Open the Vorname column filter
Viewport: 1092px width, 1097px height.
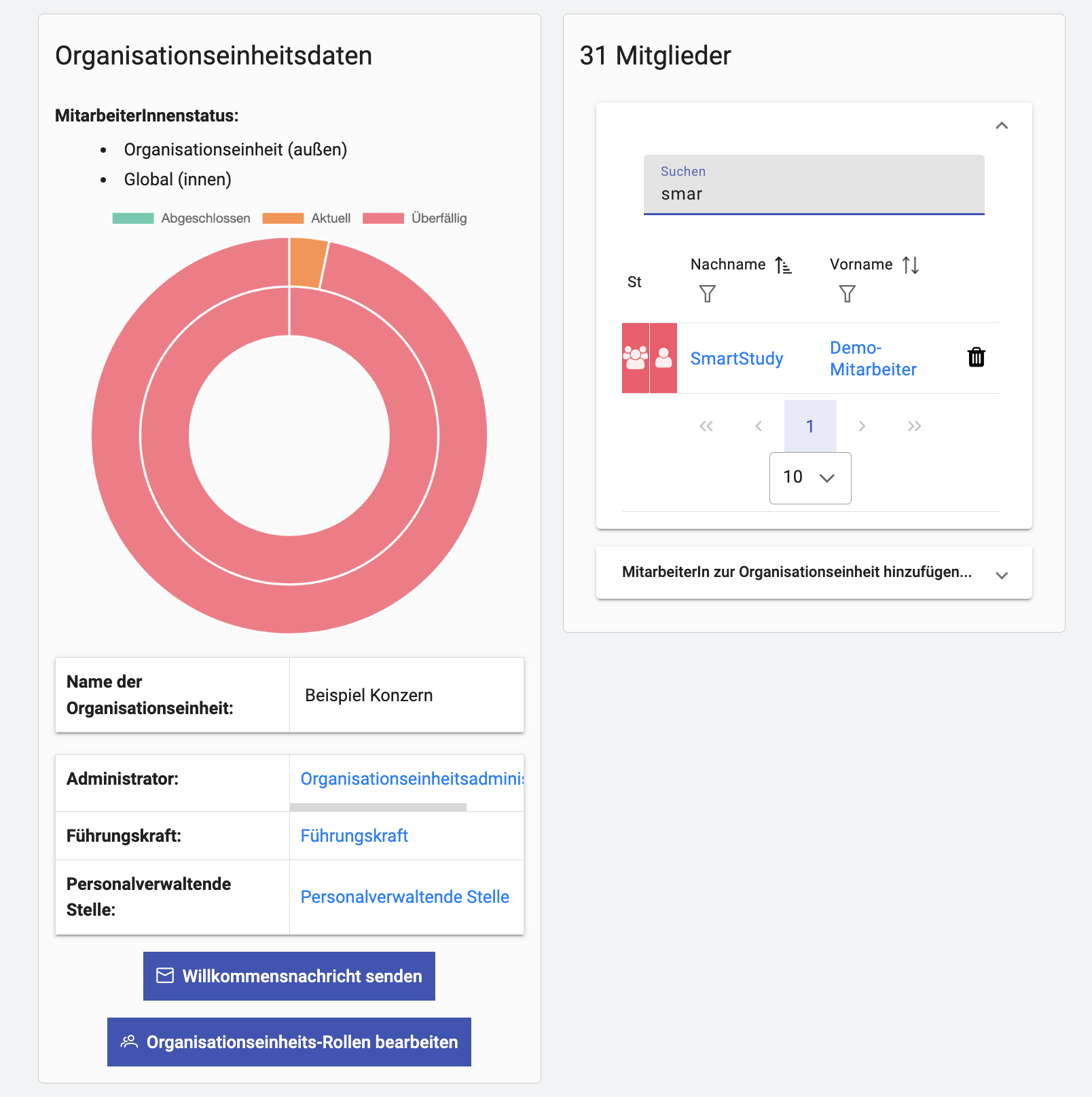847,294
